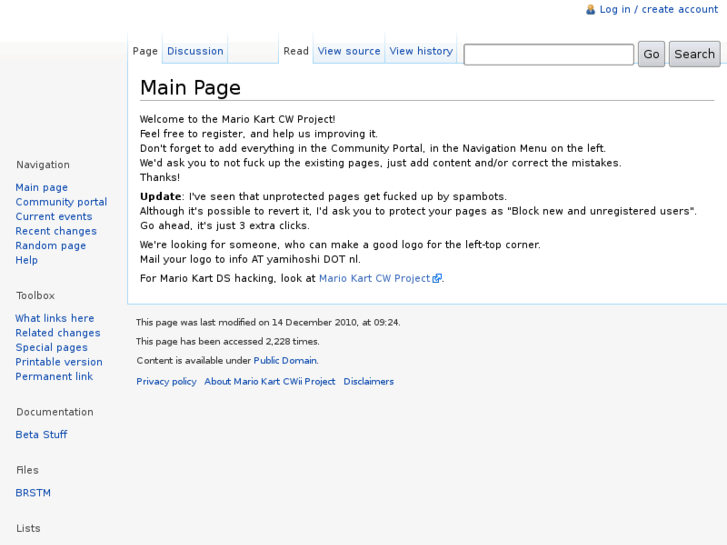Viewport: 727px width, 545px height.
Task: Click the Toolbox sidebar heading
Action: [x=35, y=295]
